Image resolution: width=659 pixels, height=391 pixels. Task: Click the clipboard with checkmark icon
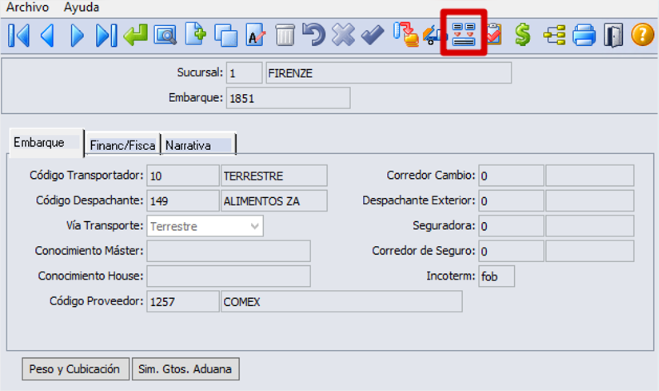[x=494, y=34]
